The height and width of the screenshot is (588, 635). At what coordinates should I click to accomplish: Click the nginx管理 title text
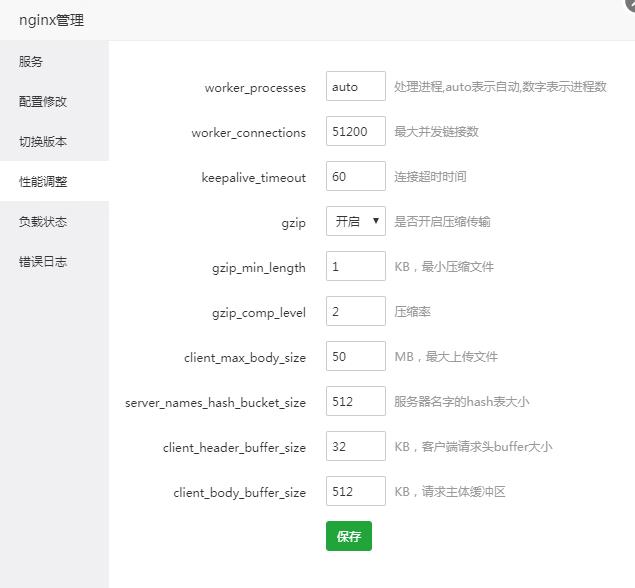coord(51,20)
